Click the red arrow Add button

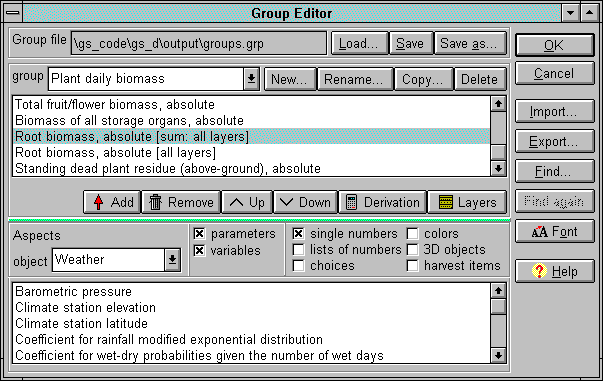(112, 202)
